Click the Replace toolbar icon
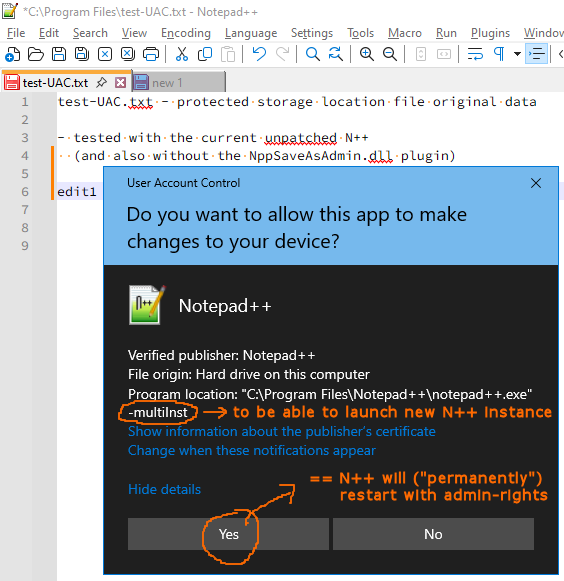Screen dimensions: 564x581 [x=336, y=54]
